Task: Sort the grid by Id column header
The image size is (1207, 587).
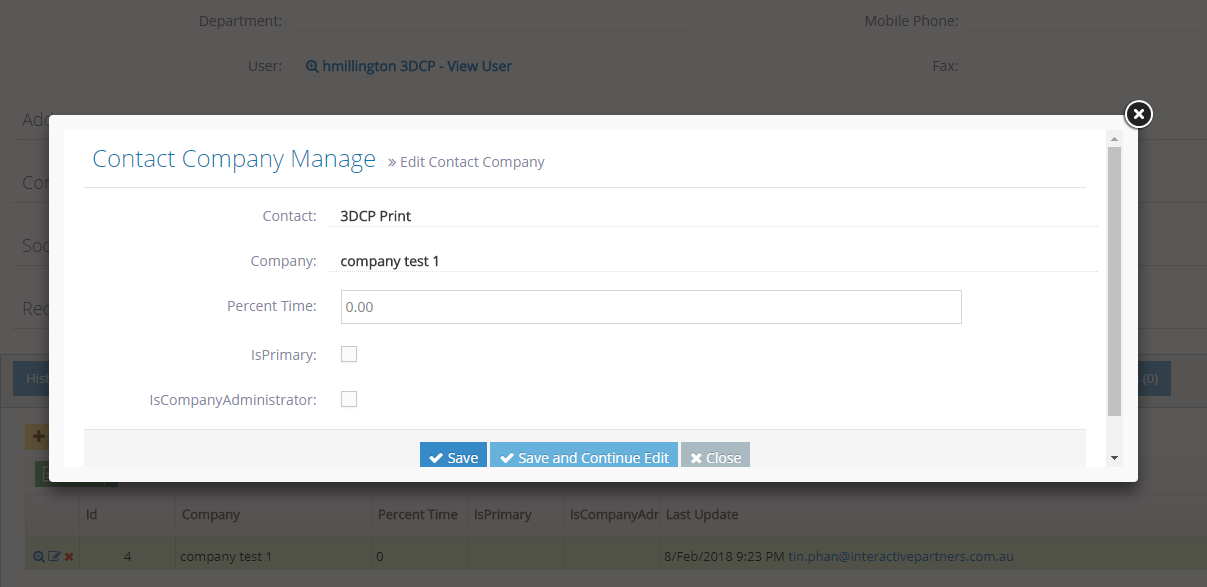Action: (x=91, y=515)
